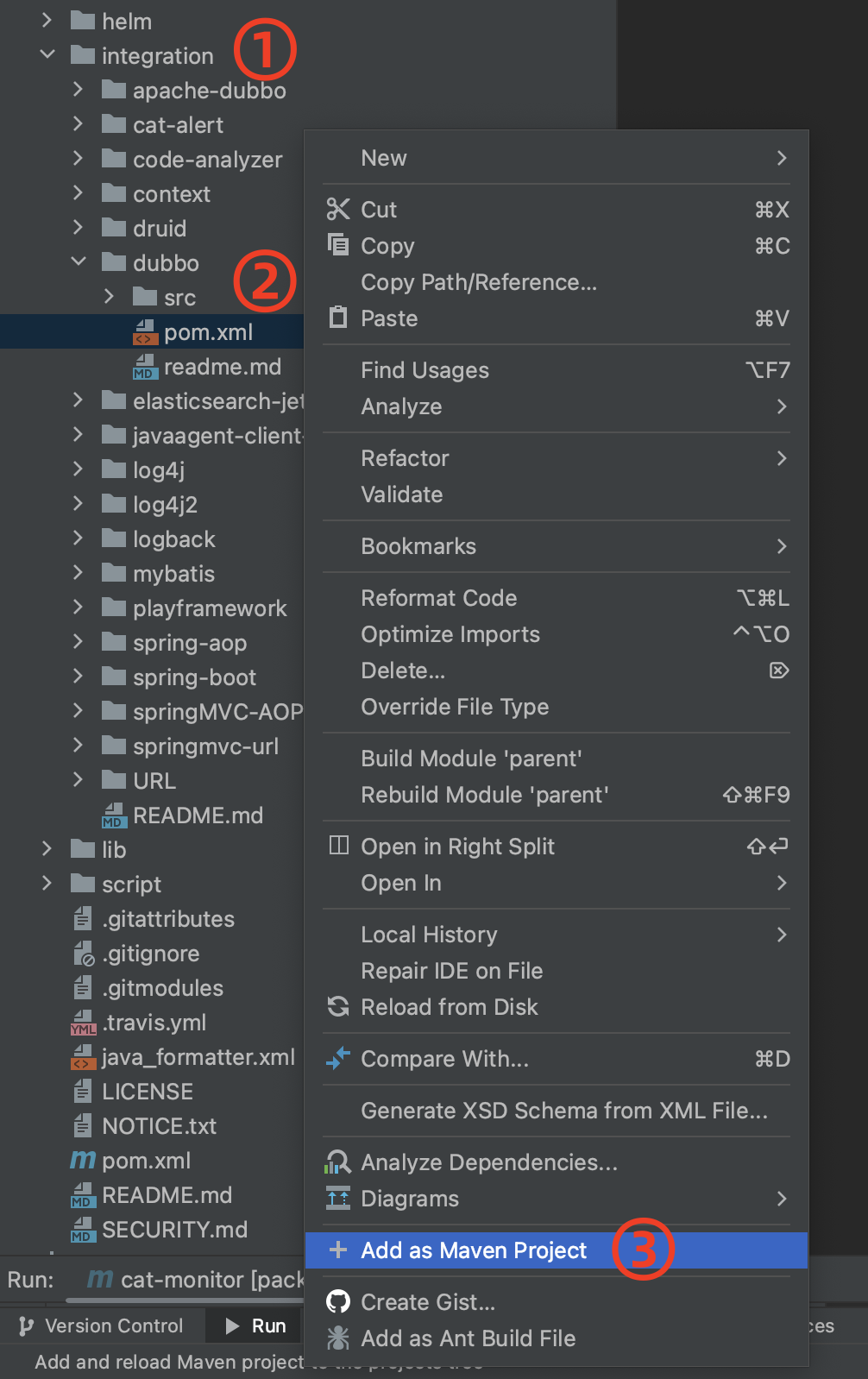The height and width of the screenshot is (1379, 868).
Task: Click the Compare With arrows icon
Action: (x=338, y=1058)
